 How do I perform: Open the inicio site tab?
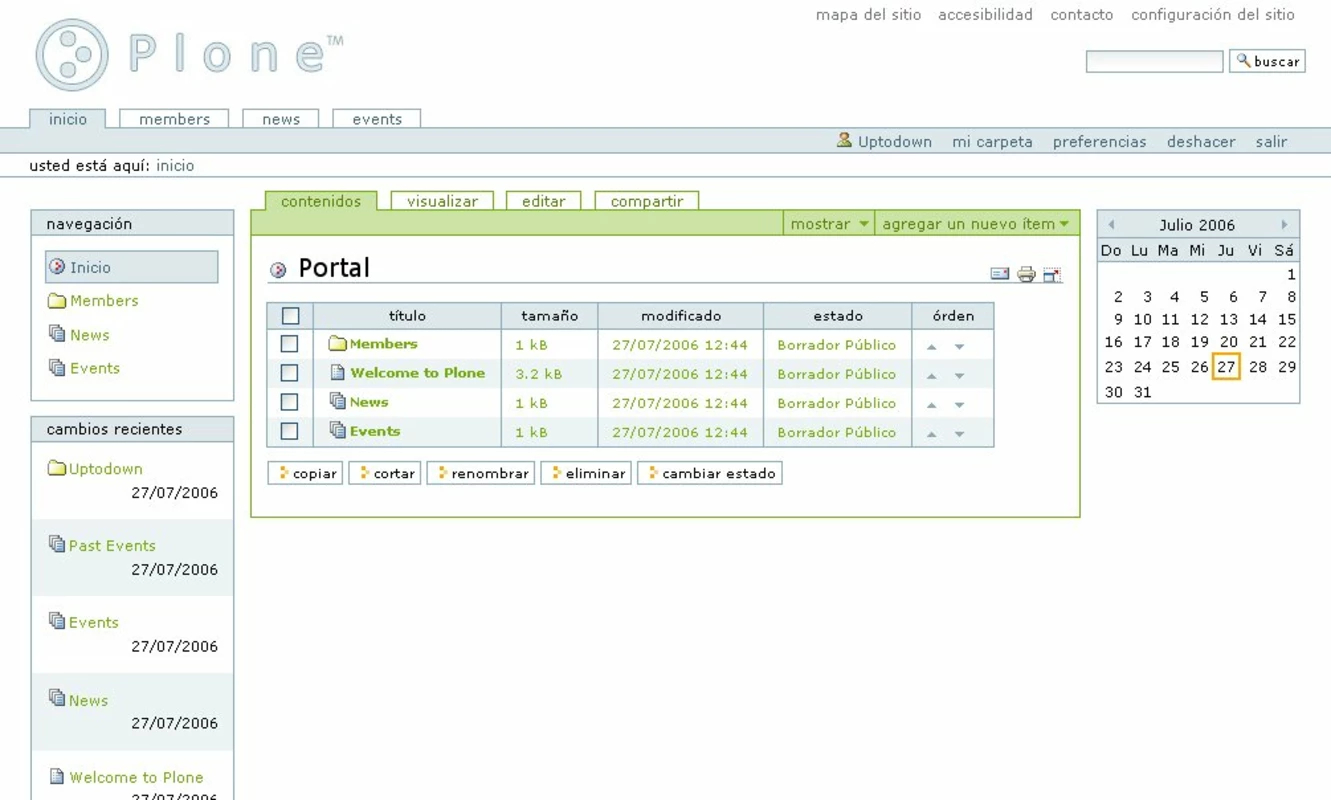click(x=68, y=119)
